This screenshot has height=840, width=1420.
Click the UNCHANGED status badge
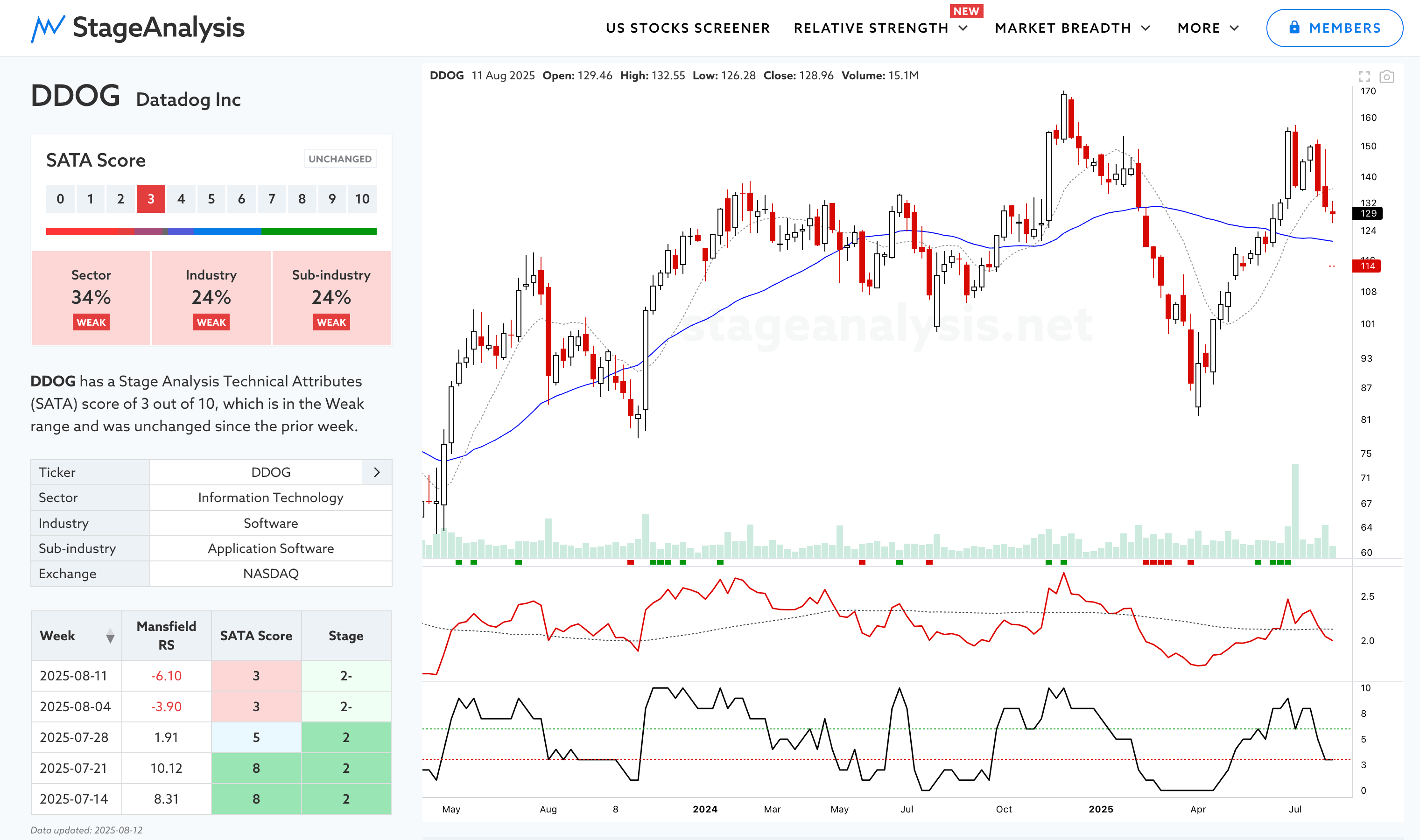(x=340, y=159)
